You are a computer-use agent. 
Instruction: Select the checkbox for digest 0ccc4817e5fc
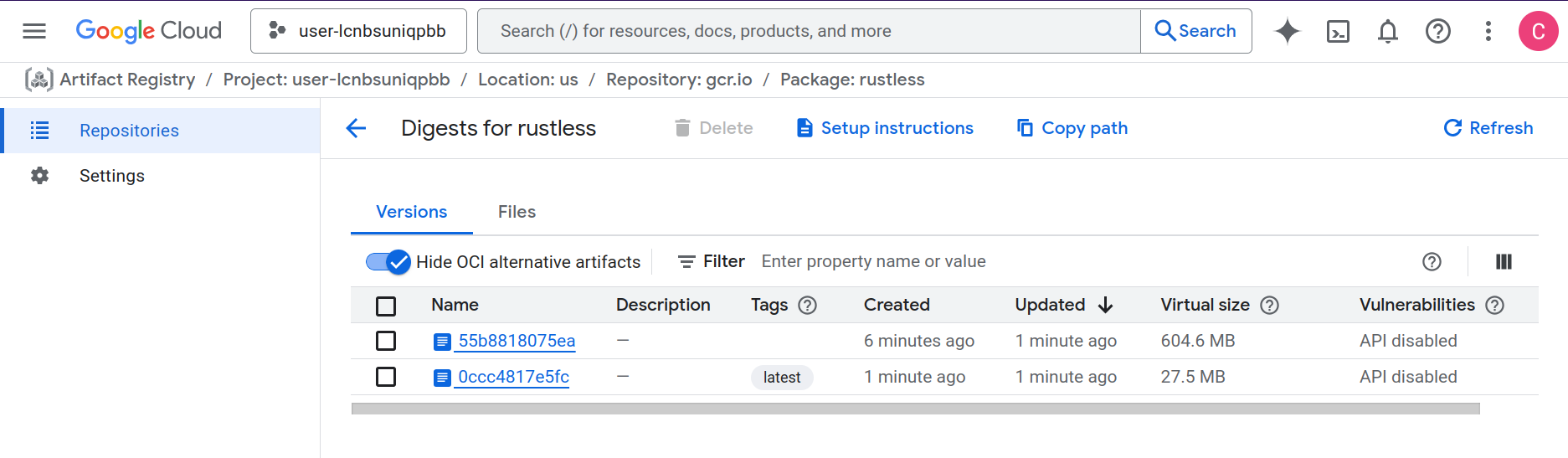pos(386,377)
